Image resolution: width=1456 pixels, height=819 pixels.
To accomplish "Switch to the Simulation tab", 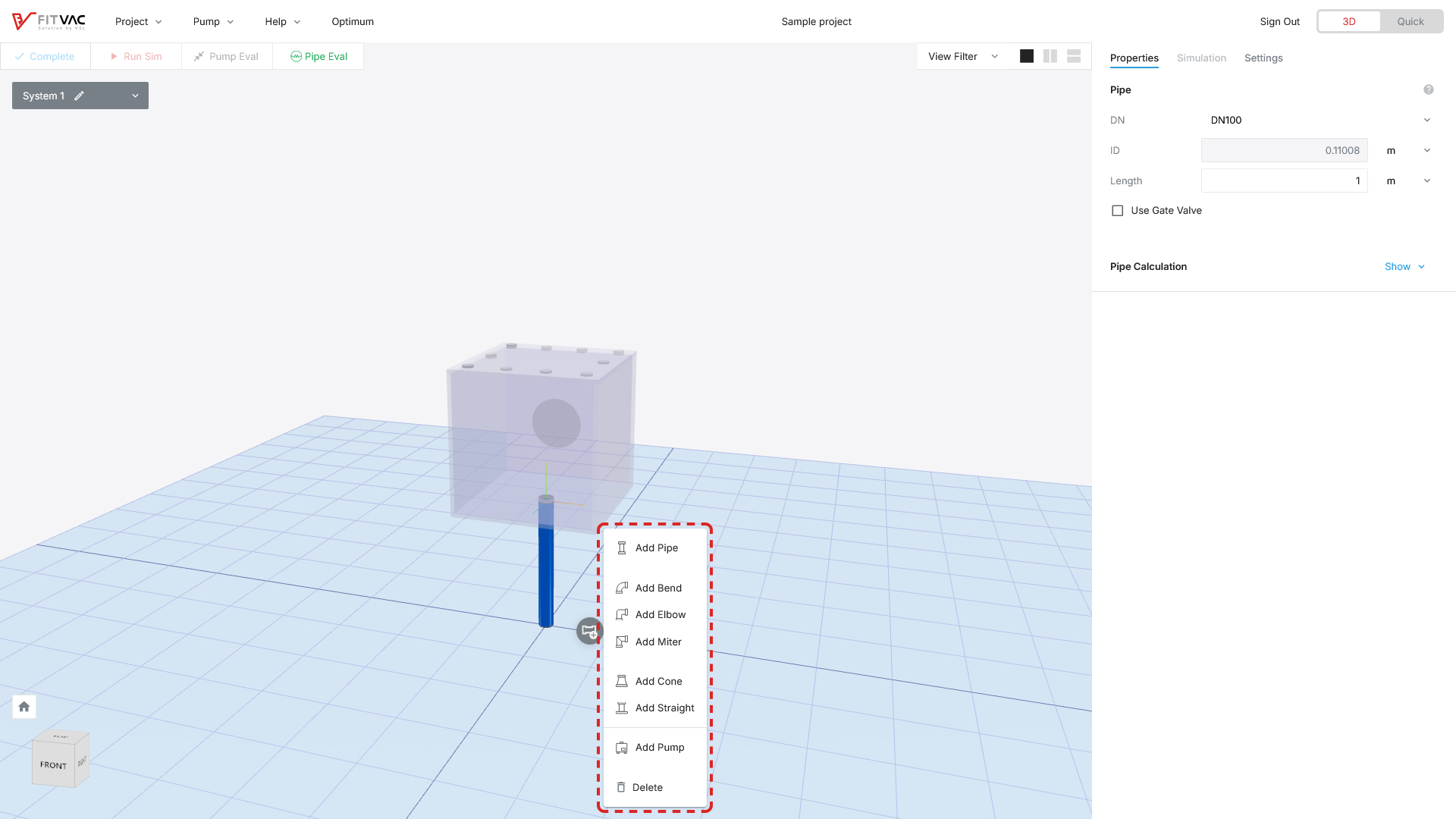I will coord(1201,58).
